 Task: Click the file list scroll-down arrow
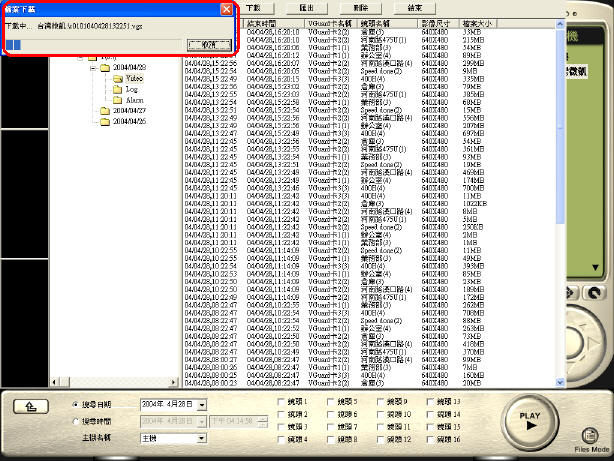point(560,382)
